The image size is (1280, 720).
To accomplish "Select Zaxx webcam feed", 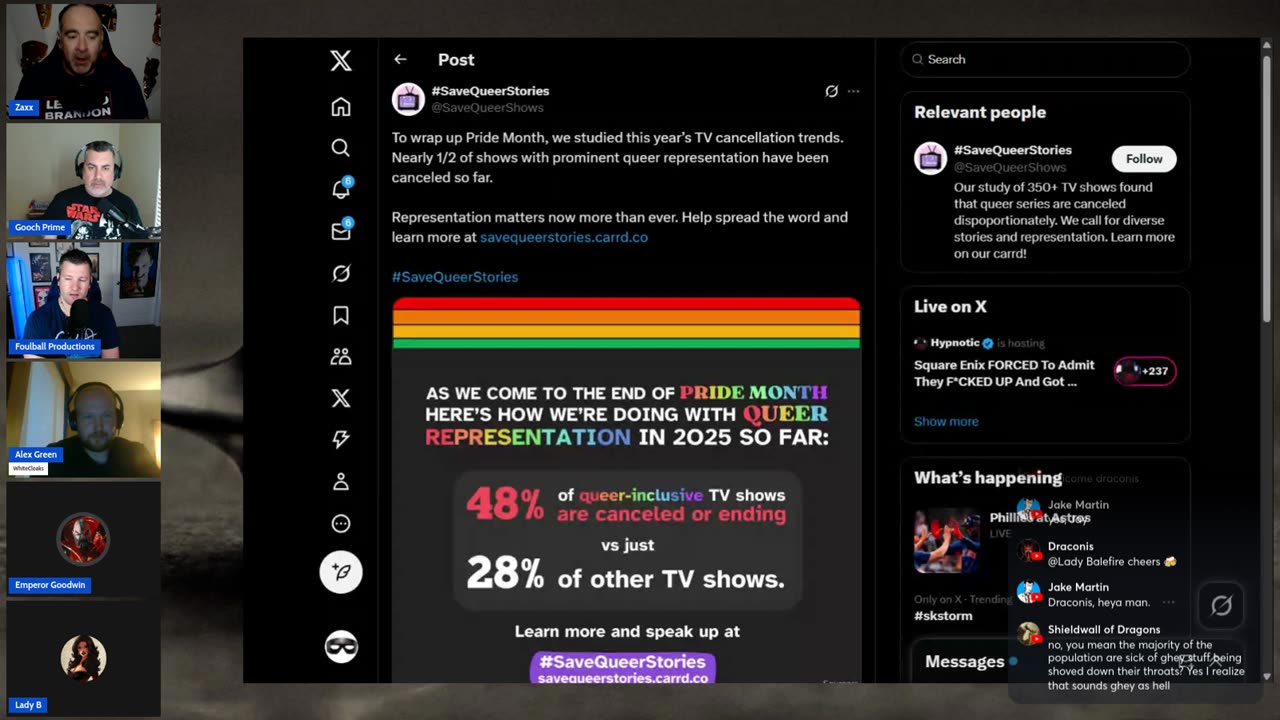I will [83, 62].
